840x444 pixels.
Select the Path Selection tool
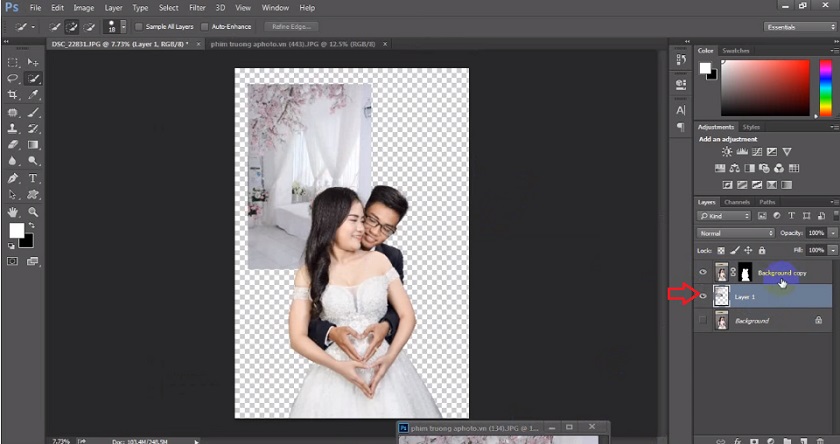click(x=13, y=194)
